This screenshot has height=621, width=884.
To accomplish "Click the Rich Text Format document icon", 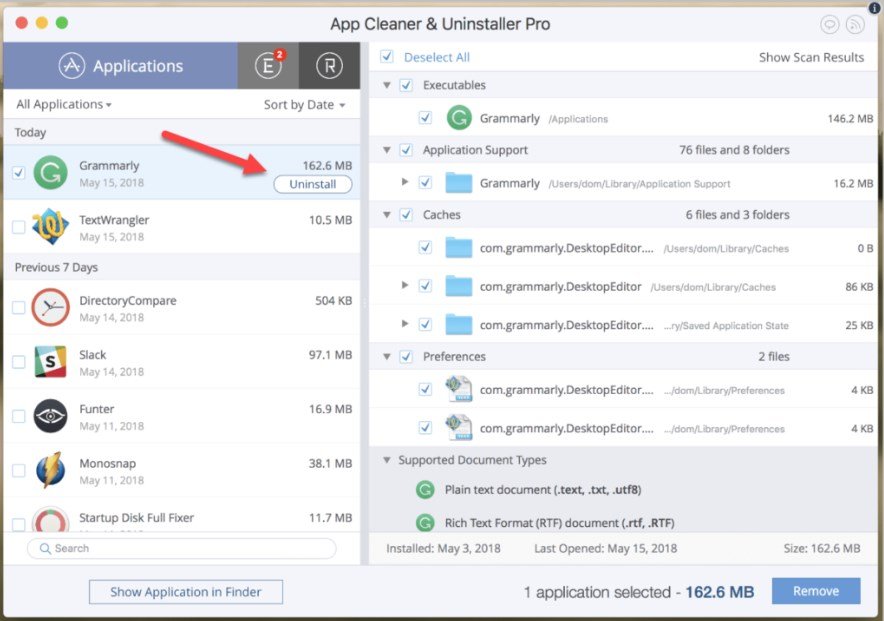I will tap(425, 523).
